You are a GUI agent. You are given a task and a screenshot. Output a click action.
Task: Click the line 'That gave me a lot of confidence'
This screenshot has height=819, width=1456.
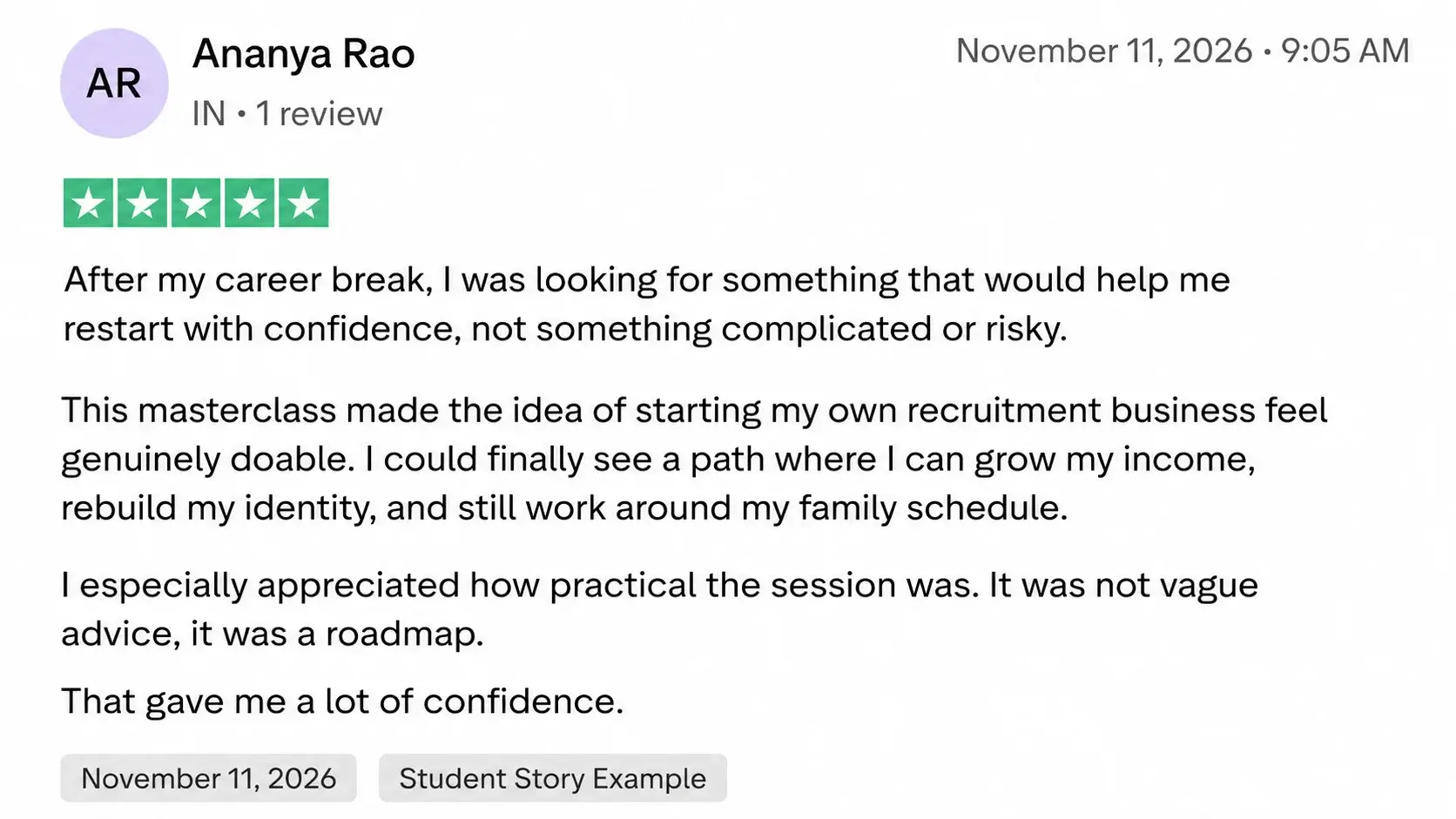pyautogui.click(x=342, y=702)
